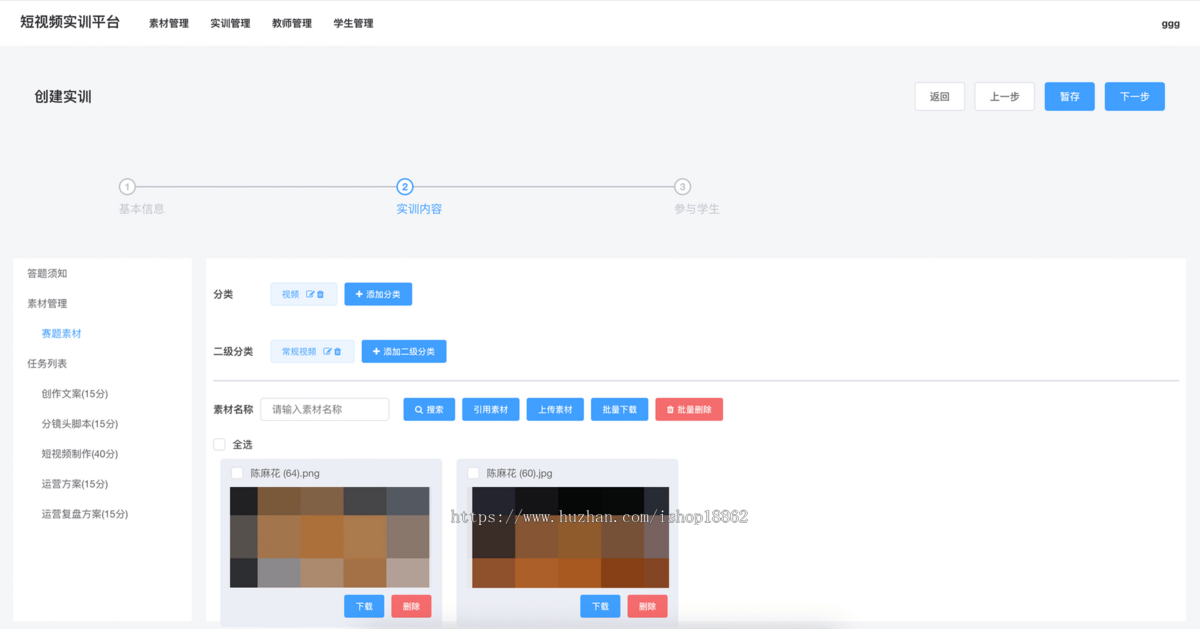Open the 实训管理 top menu
The height and width of the screenshot is (629, 1200).
tap(230, 23)
